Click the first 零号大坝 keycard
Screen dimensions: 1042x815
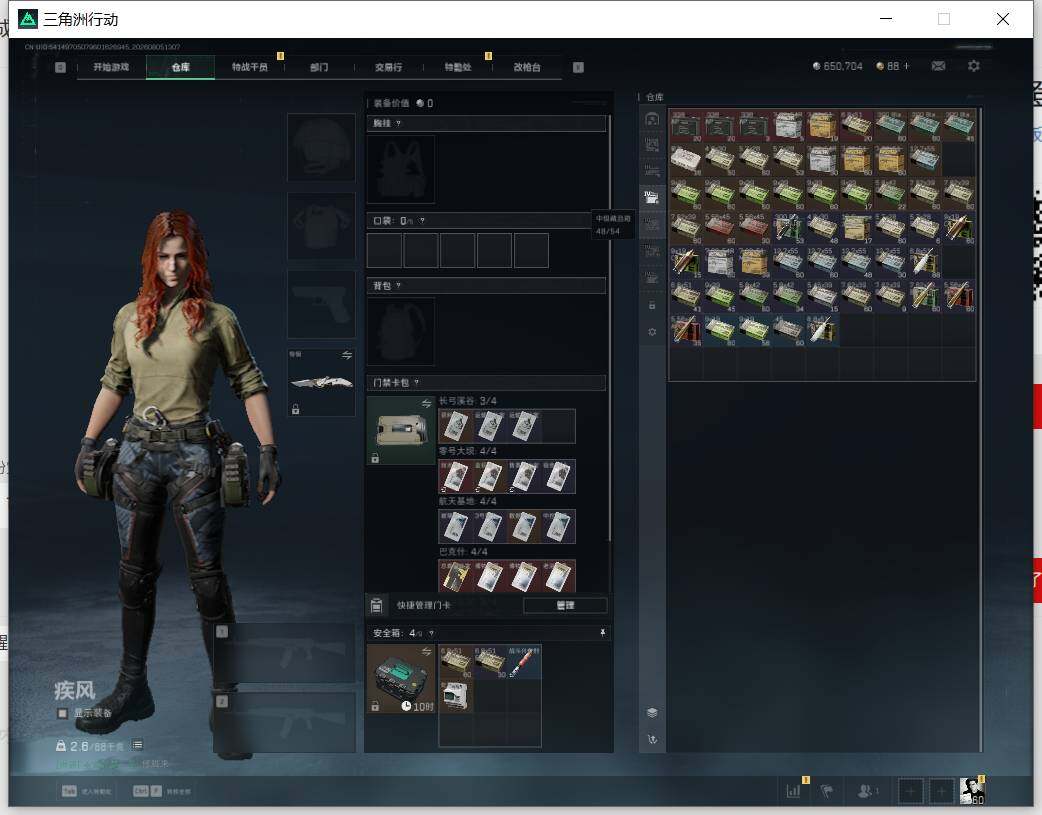(455, 477)
